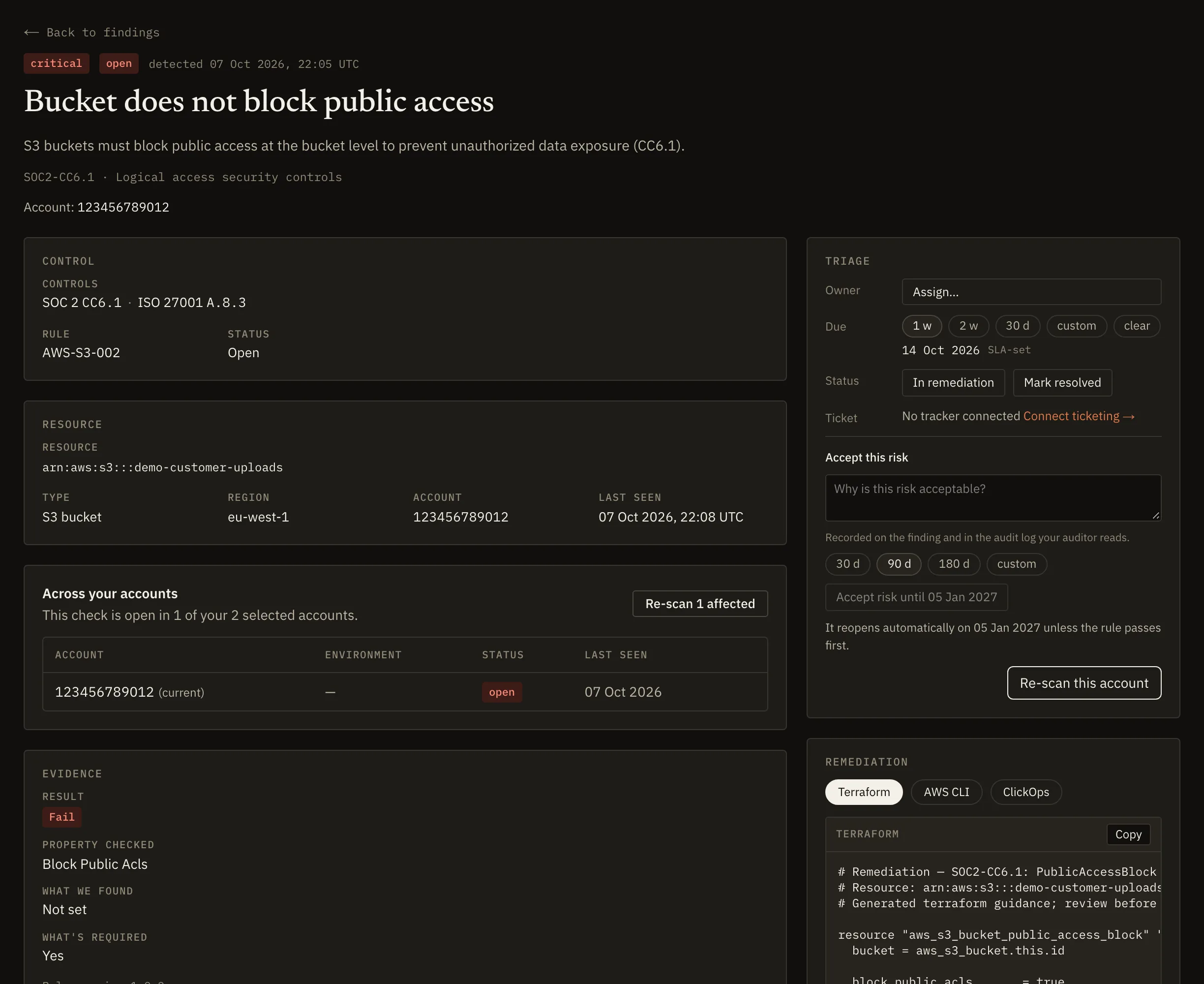This screenshot has width=1204, height=984.
Task: Switch to AWS CLI remediation tab
Action: 946,792
